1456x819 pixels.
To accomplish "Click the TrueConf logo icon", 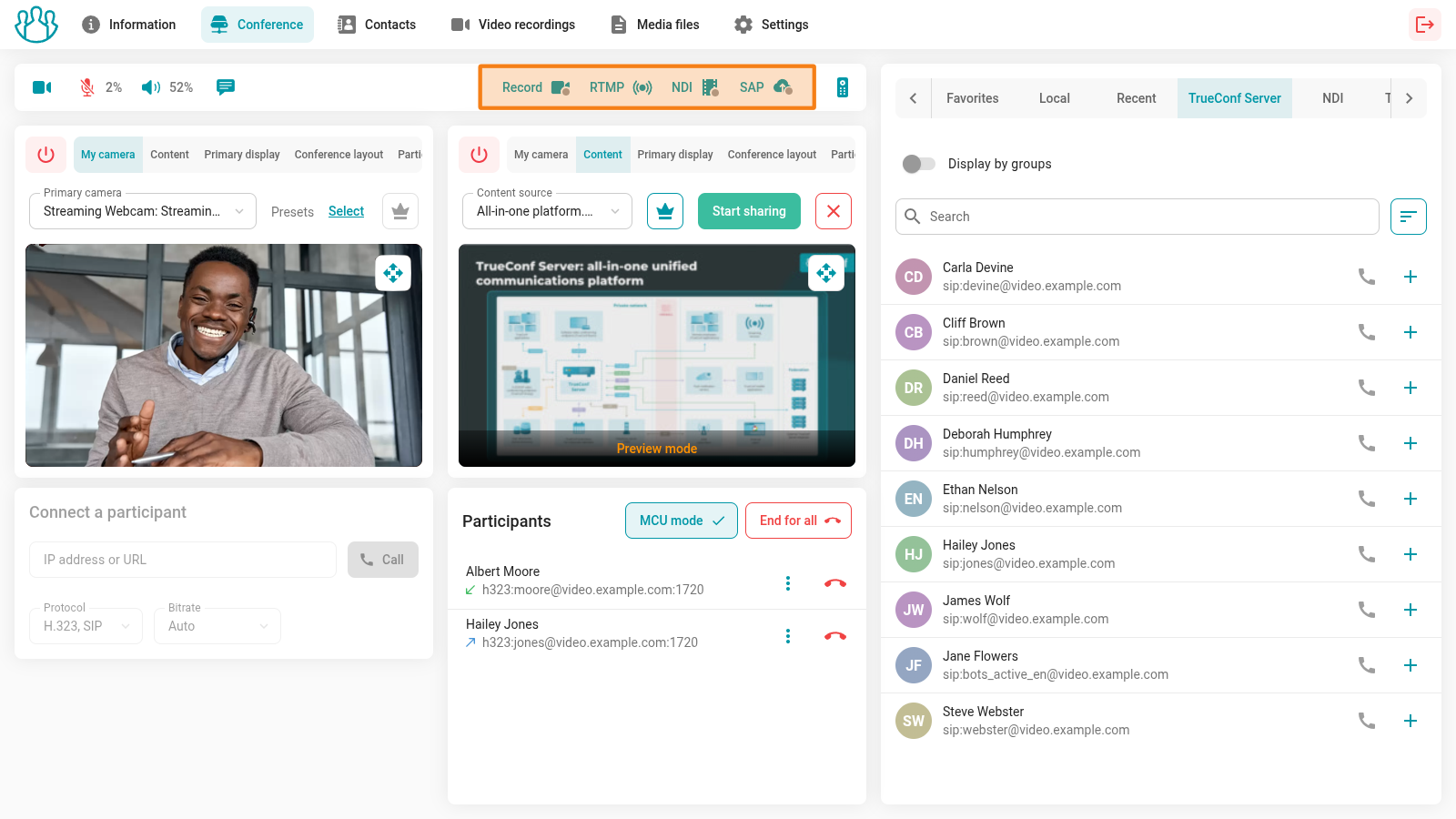I will (36, 25).
